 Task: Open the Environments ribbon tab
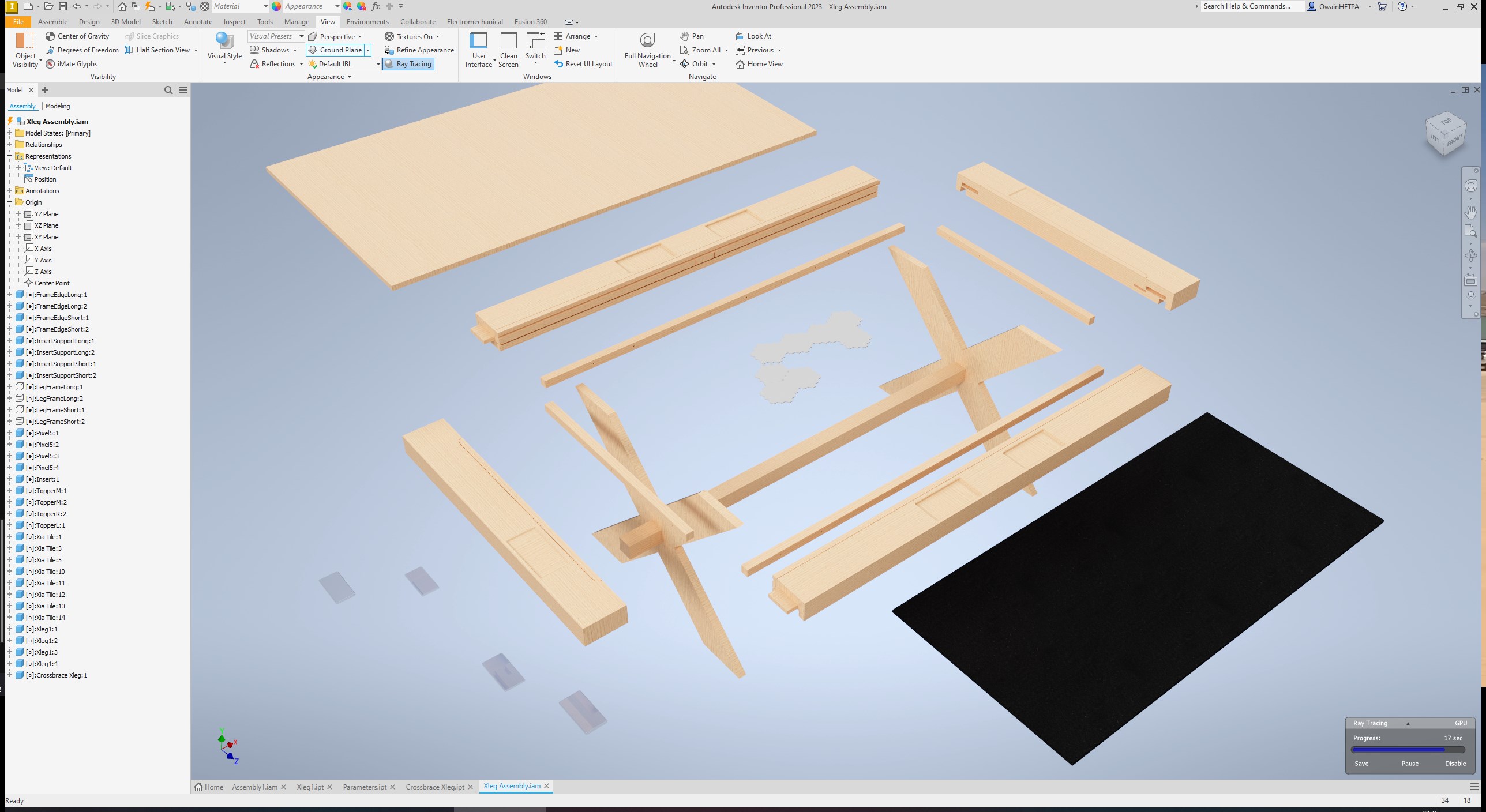click(x=367, y=22)
